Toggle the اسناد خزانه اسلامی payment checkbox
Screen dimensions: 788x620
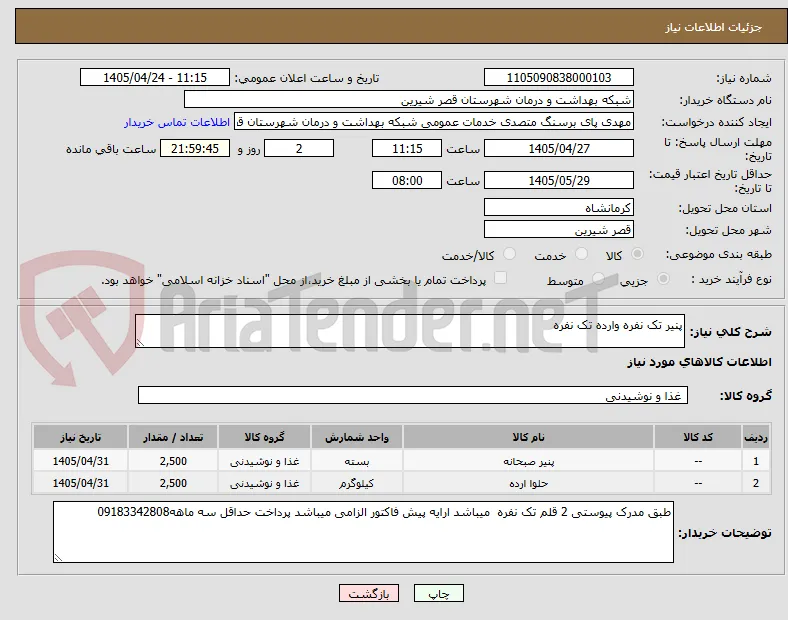point(501,278)
